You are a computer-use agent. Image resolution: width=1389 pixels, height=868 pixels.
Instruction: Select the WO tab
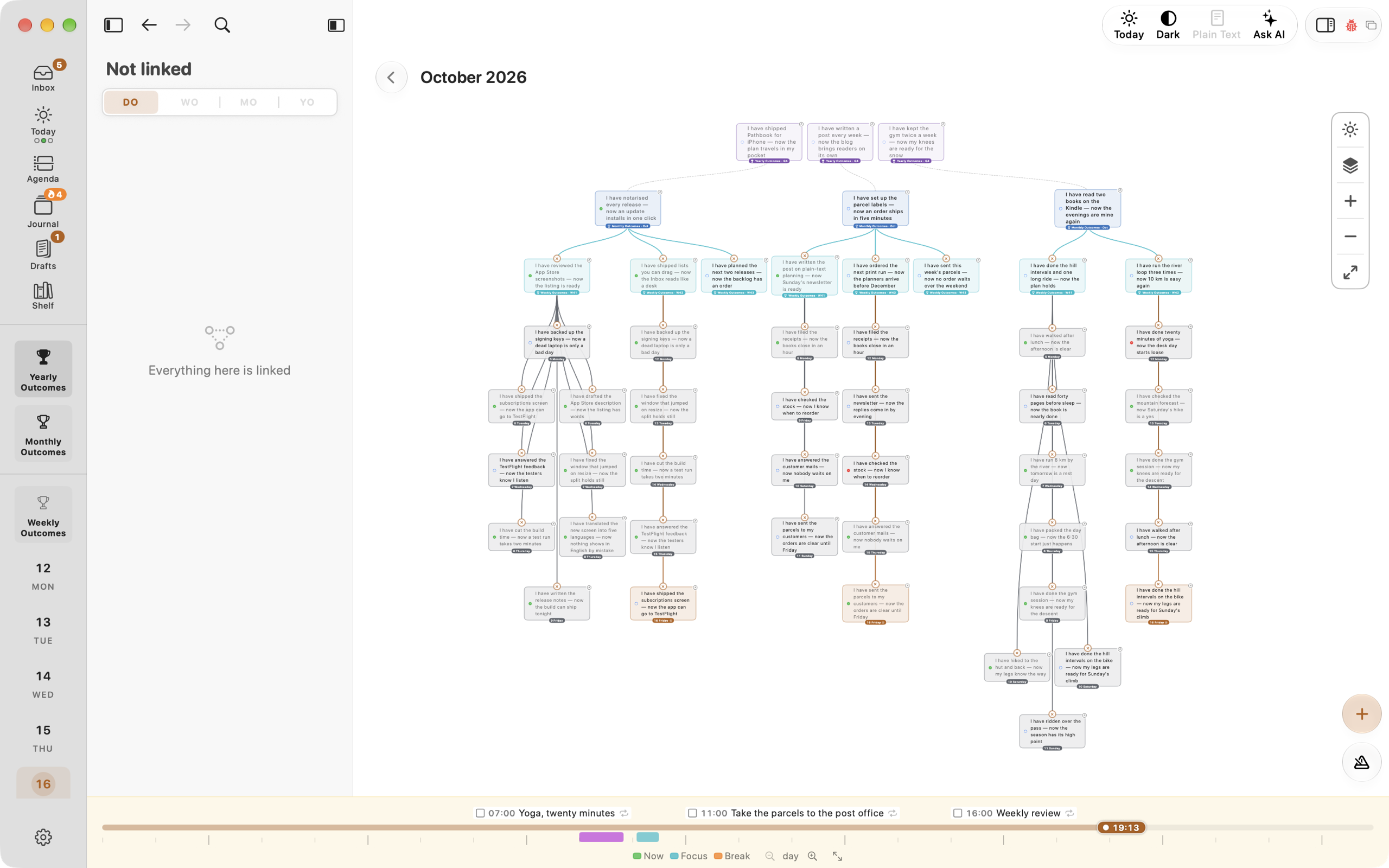point(189,102)
